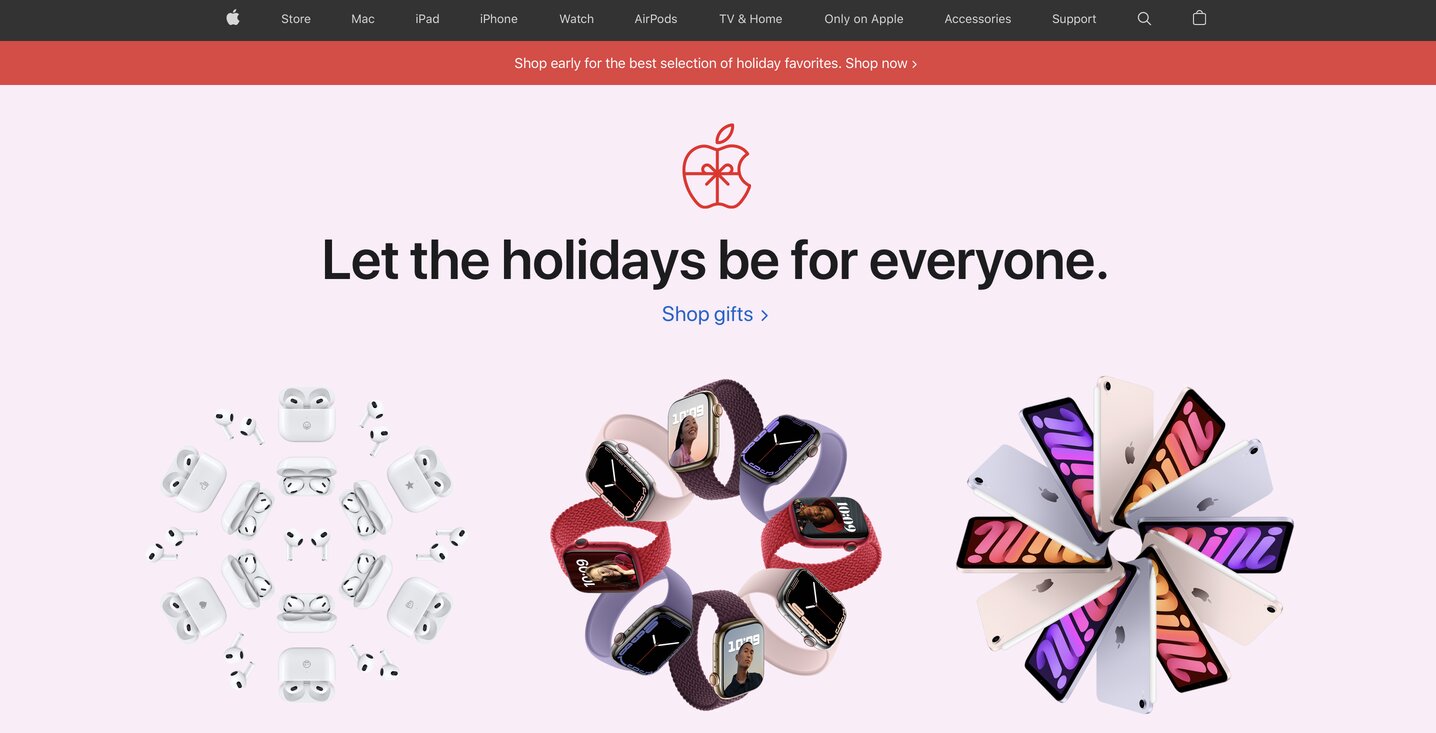1436x733 pixels.
Task: Click the Apple logo in navigation bar
Action: click(233, 18)
